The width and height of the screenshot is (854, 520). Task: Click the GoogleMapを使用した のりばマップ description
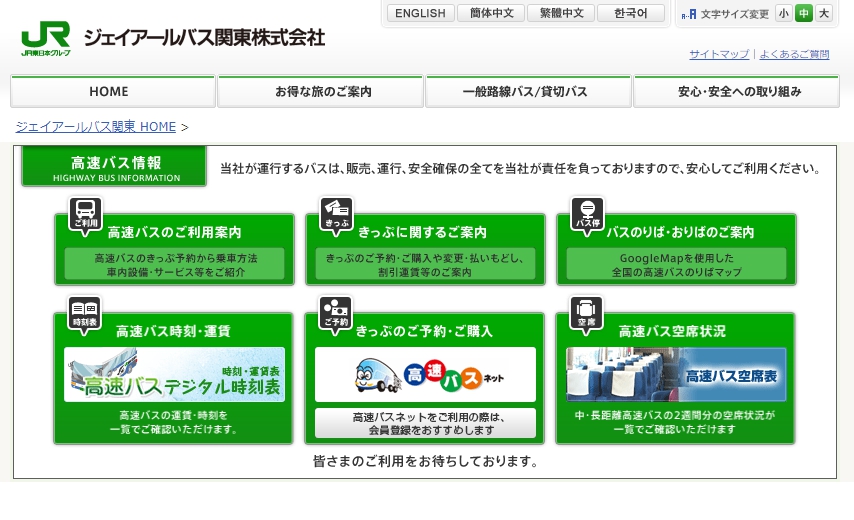(x=676, y=265)
